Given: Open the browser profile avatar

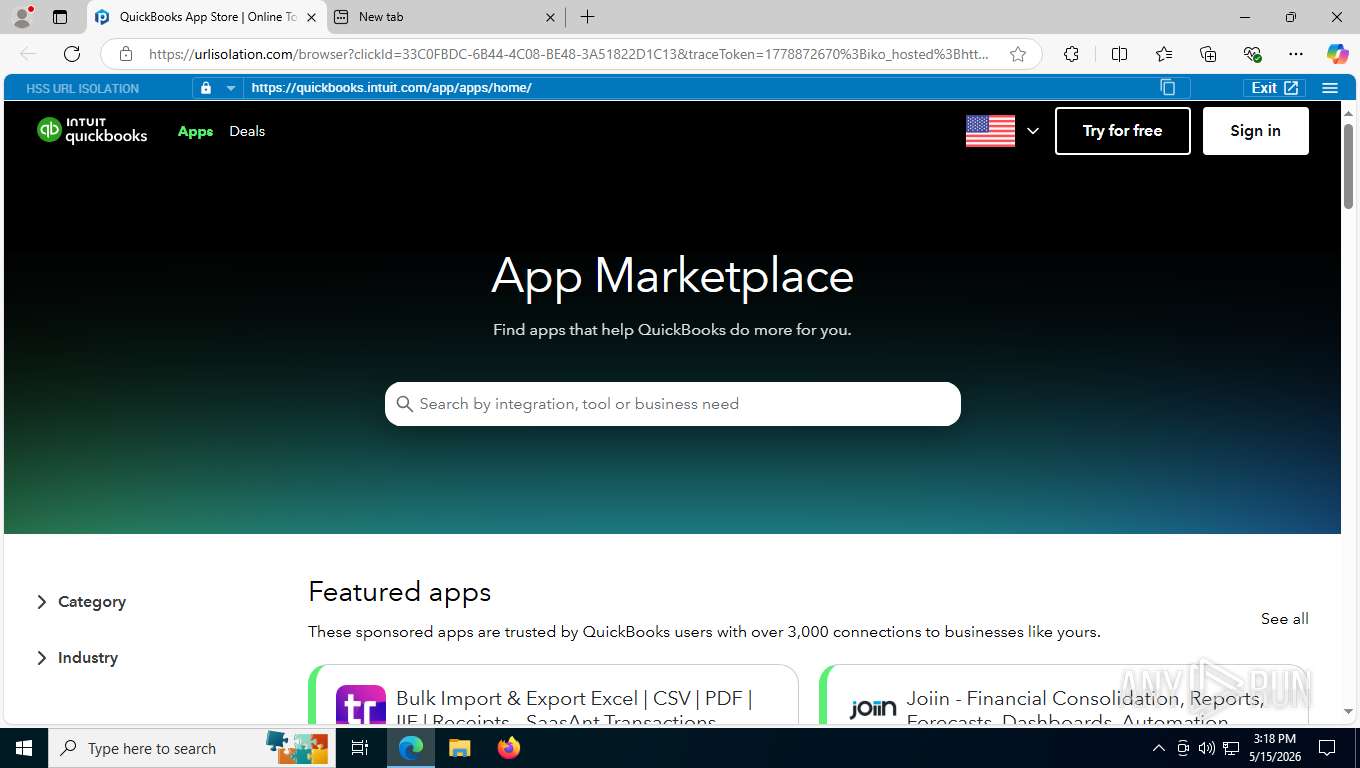Looking at the screenshot, I should [x=21, y=17].
